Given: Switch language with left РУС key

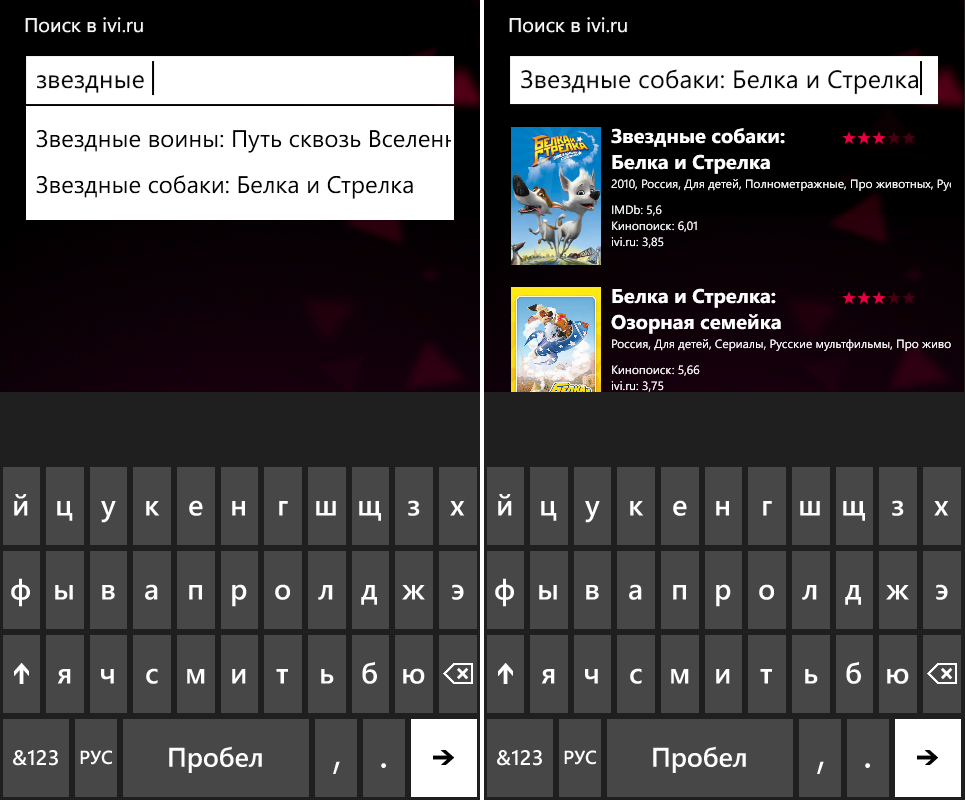Looking at the screenshot, I should pyautogui.click(x=96, y=757).
